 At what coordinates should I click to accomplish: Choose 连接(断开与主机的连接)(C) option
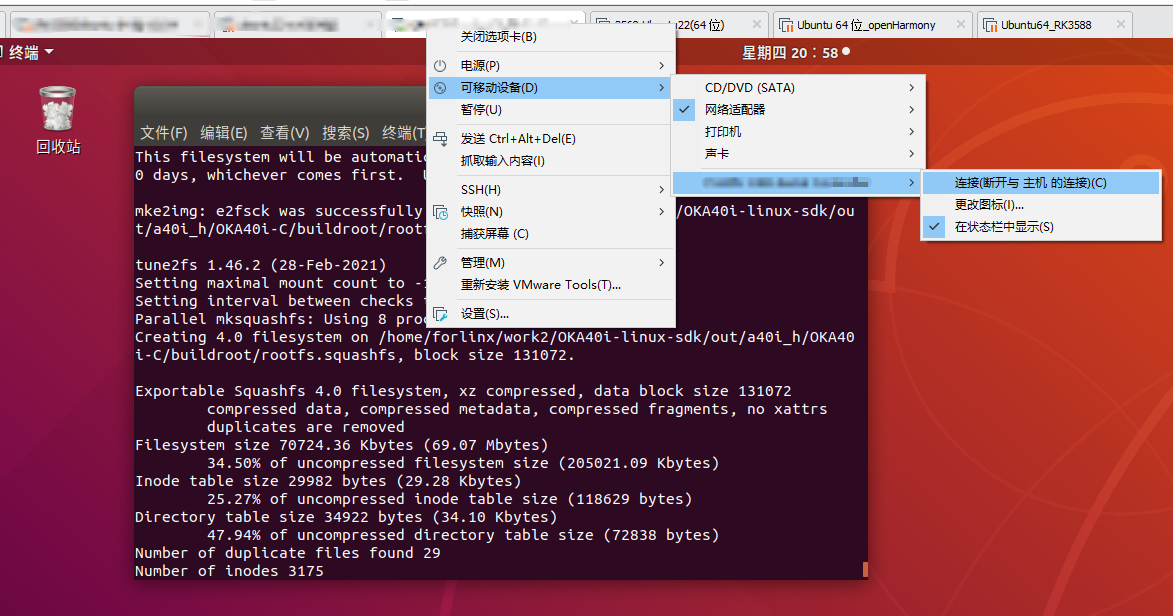[1030, 183]
